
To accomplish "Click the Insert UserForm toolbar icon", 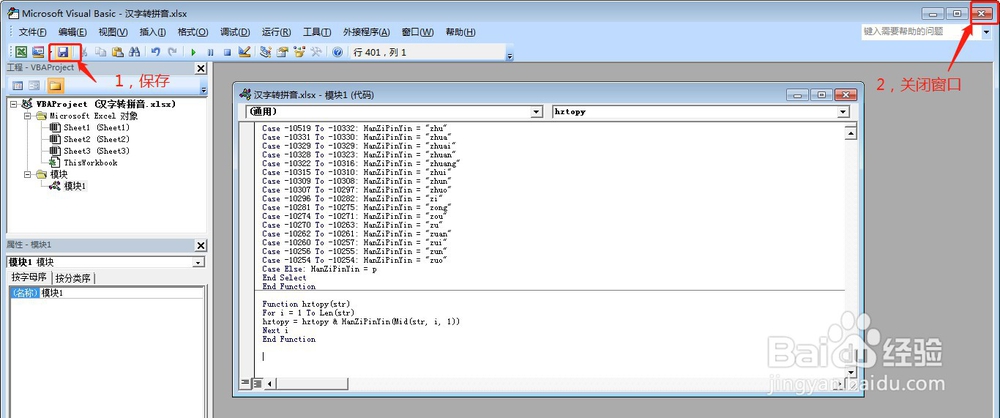I will [x=38, y=52].
